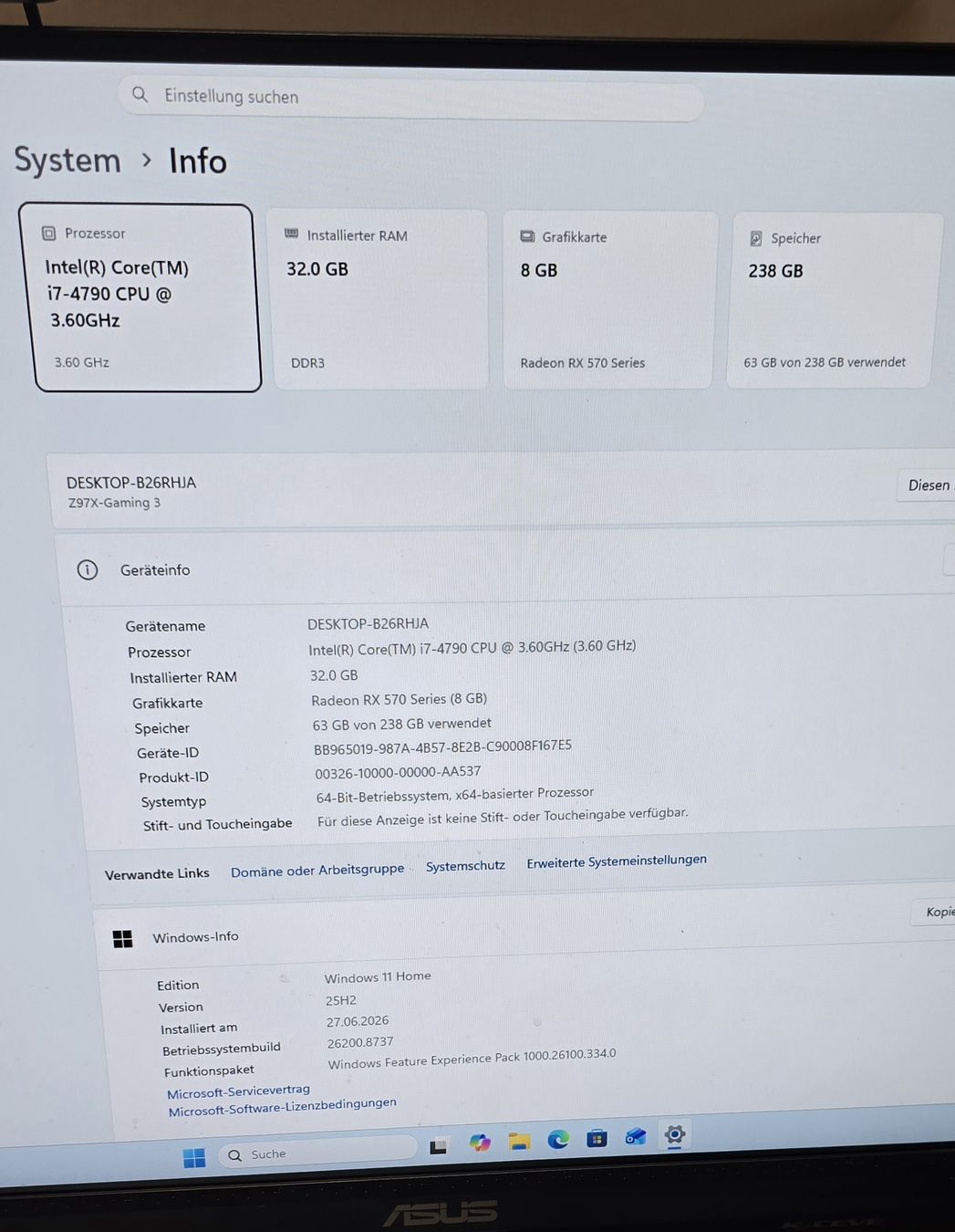Click the 'Kopie' button in Windows-Info

pos(934,912)
